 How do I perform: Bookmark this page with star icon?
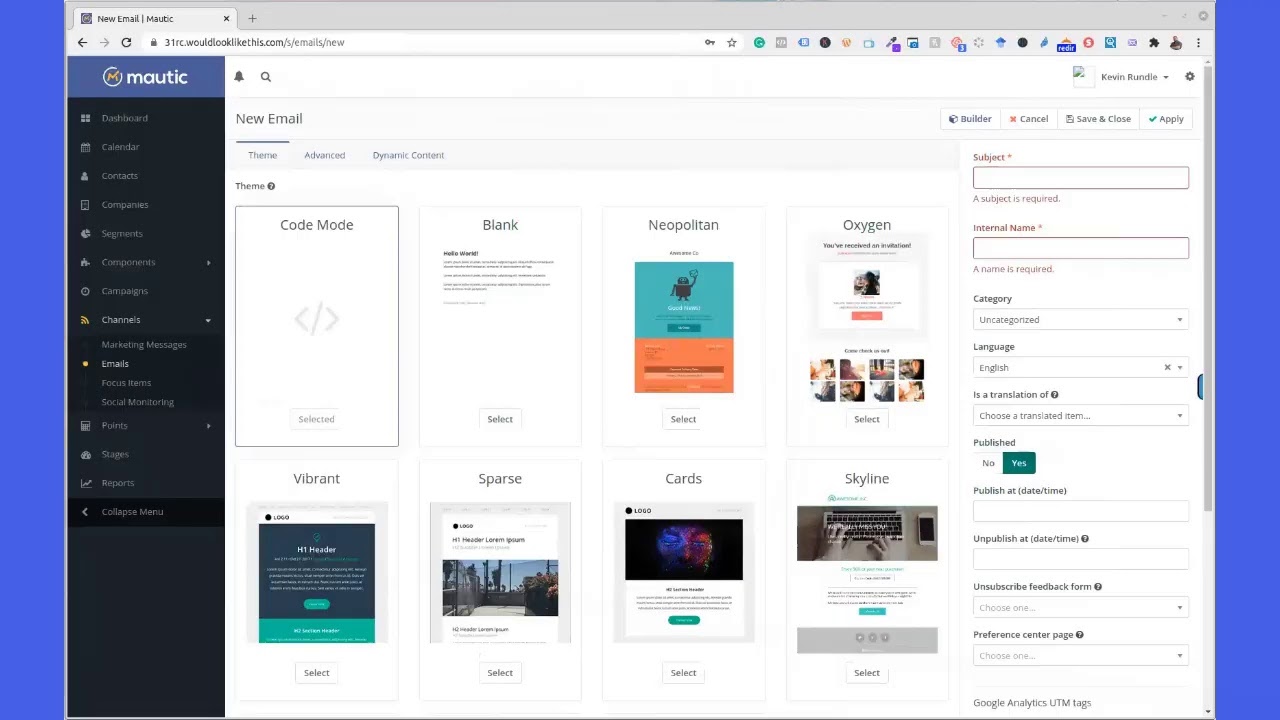click(x=732, y=42)
